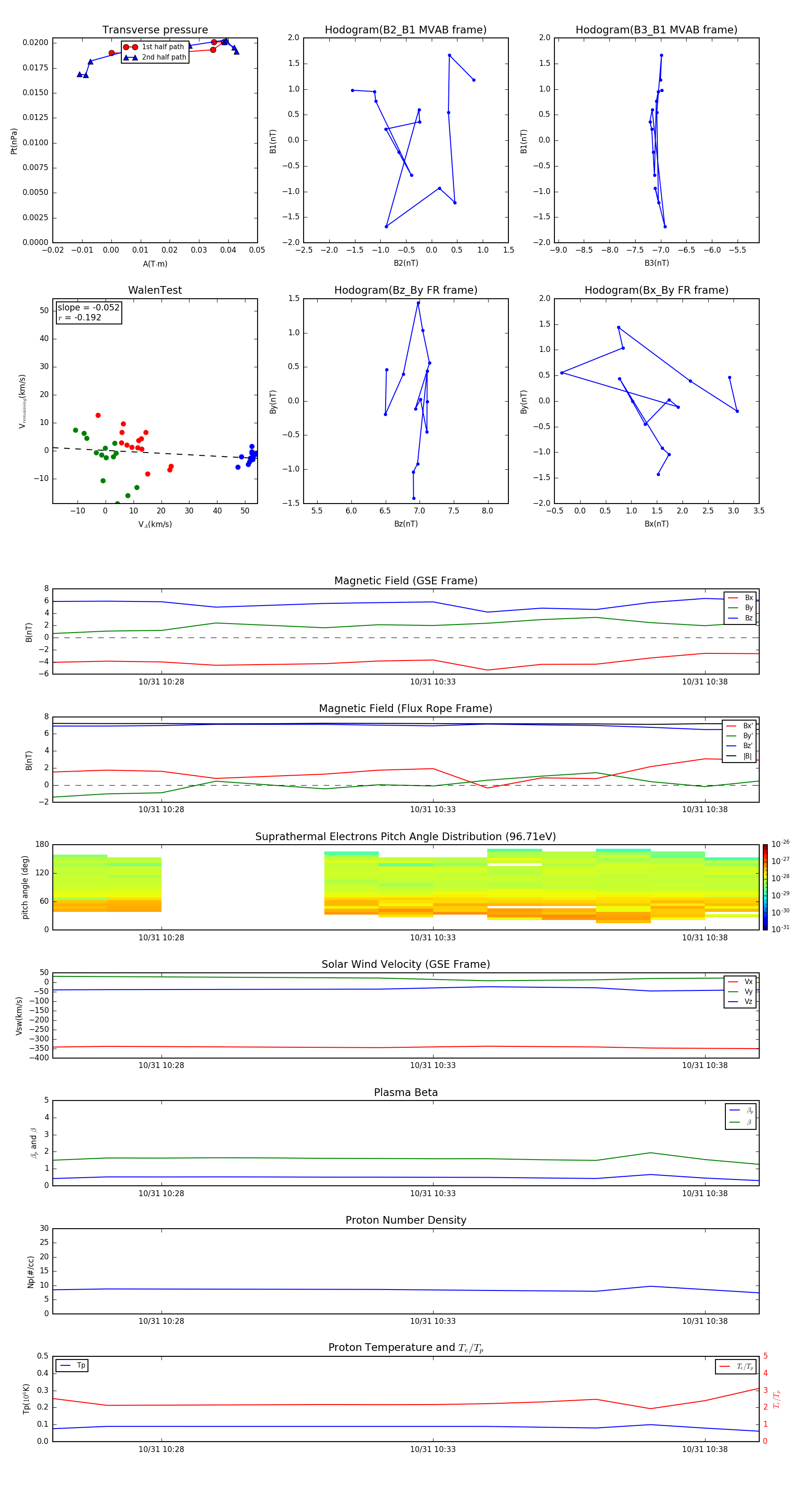
Task: Click the Np(#/cc) axis label
Action: pos(31,1272)
